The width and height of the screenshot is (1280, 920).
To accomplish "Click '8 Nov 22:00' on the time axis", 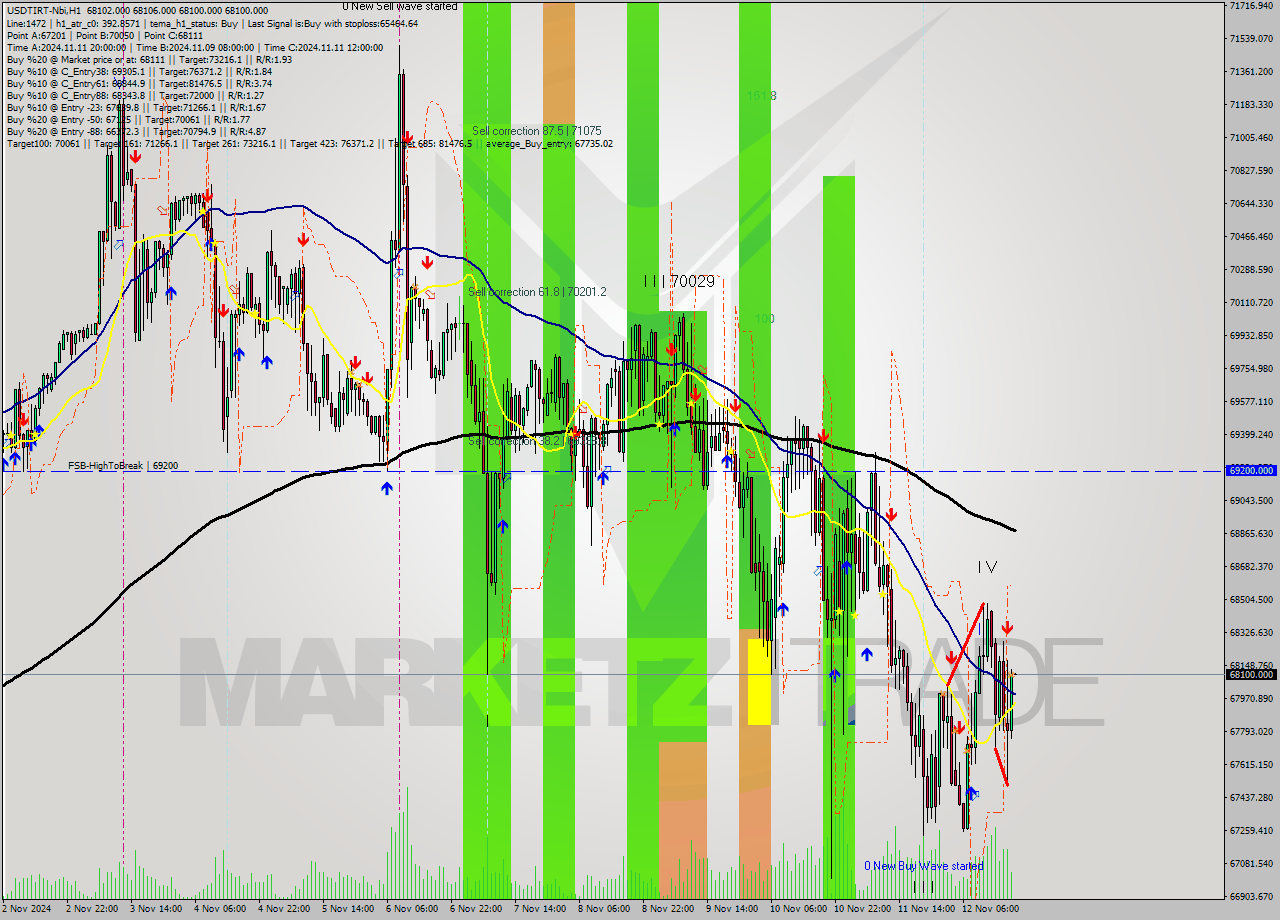I will coord(668,909).
